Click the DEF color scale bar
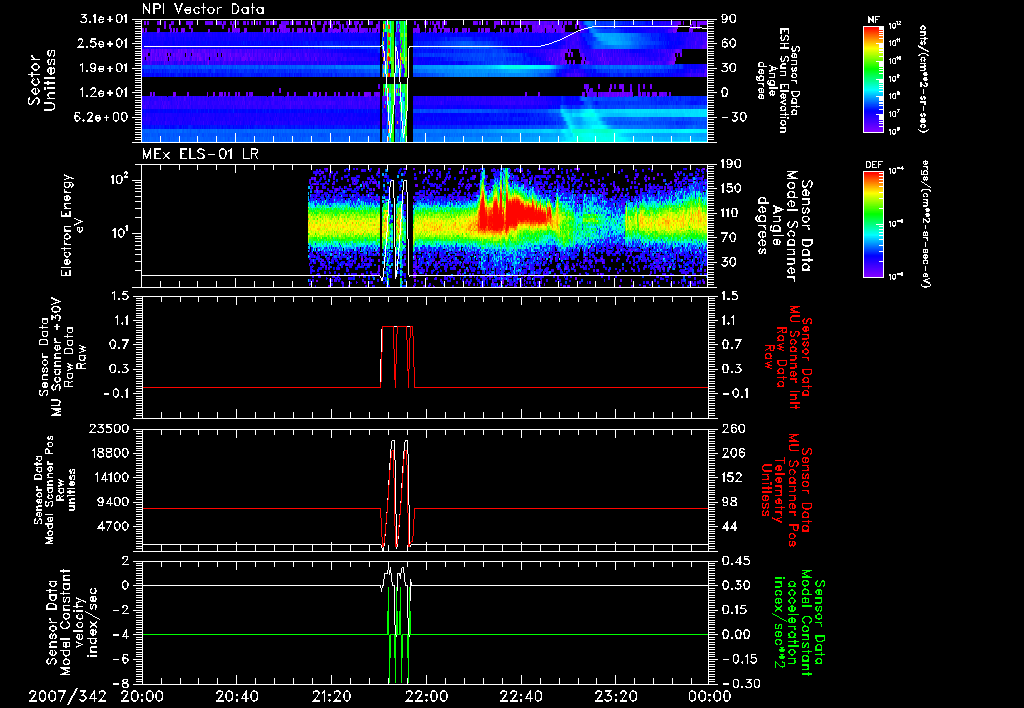Image resolution: width=1024 pixels, height=708 pixels. pos(874,223)
